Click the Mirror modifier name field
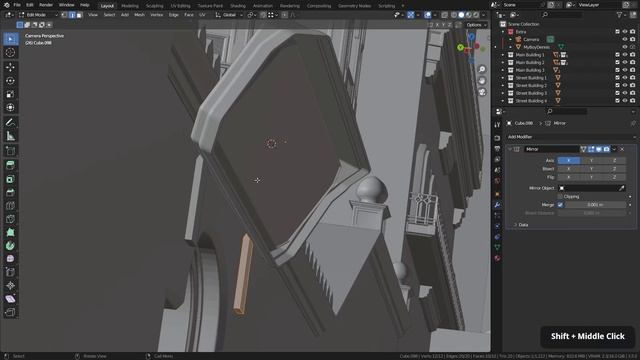The width and height of the screenshot is (640, 360). click(551, 149)
